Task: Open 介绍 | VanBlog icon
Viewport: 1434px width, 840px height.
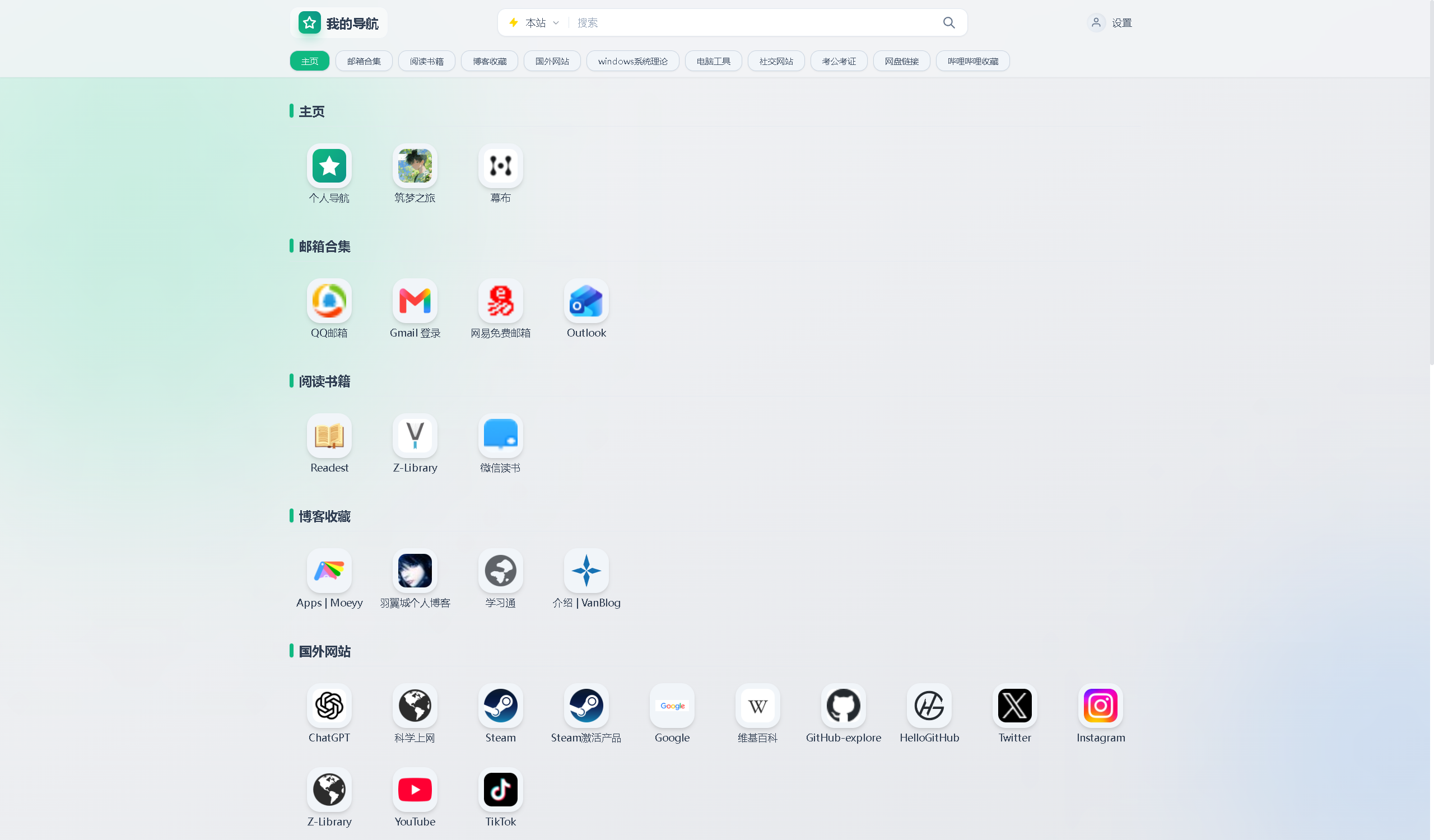Action: tap(586, 571)
